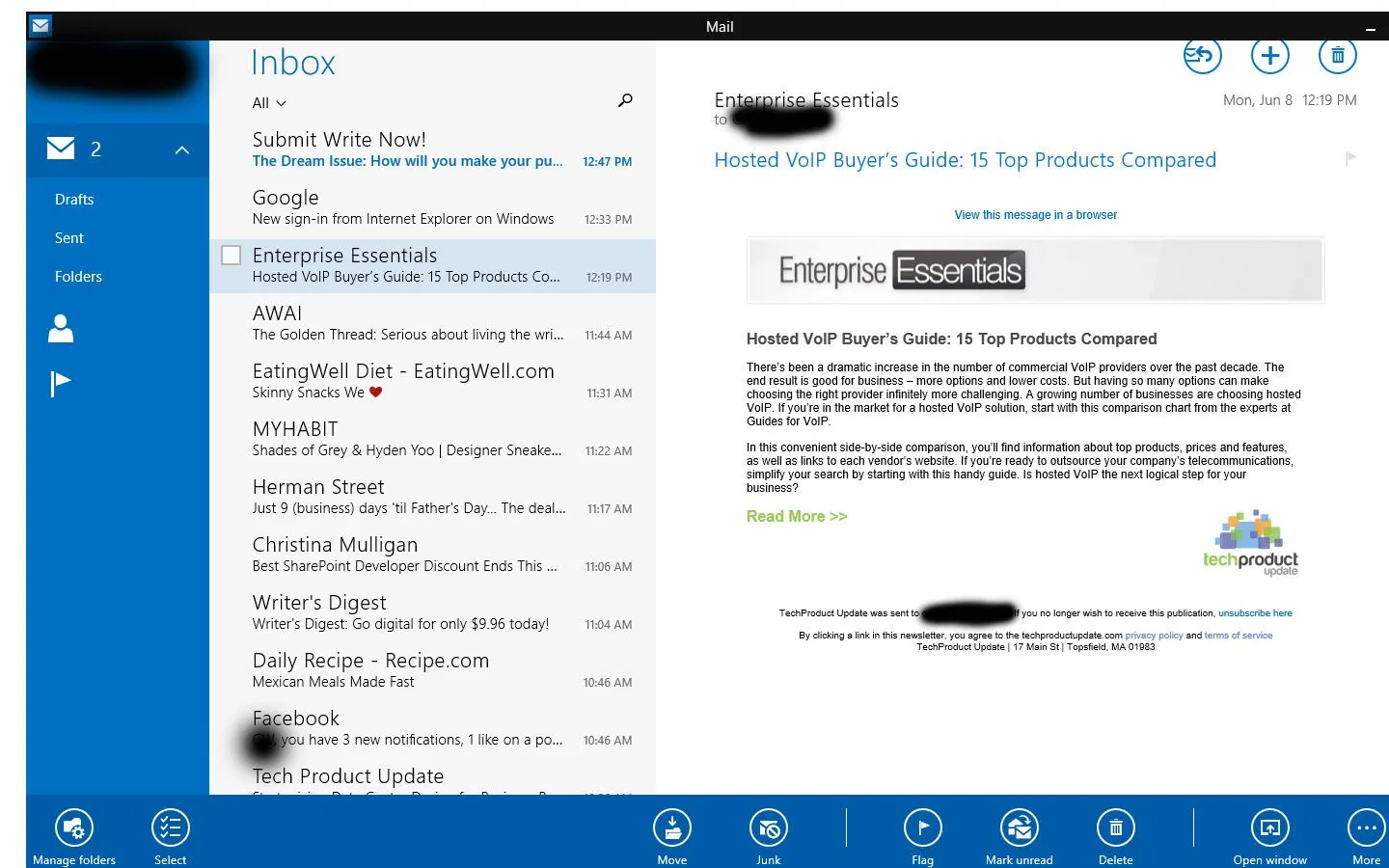
Task: Expand More options in the app bar
Action: 1366,827
